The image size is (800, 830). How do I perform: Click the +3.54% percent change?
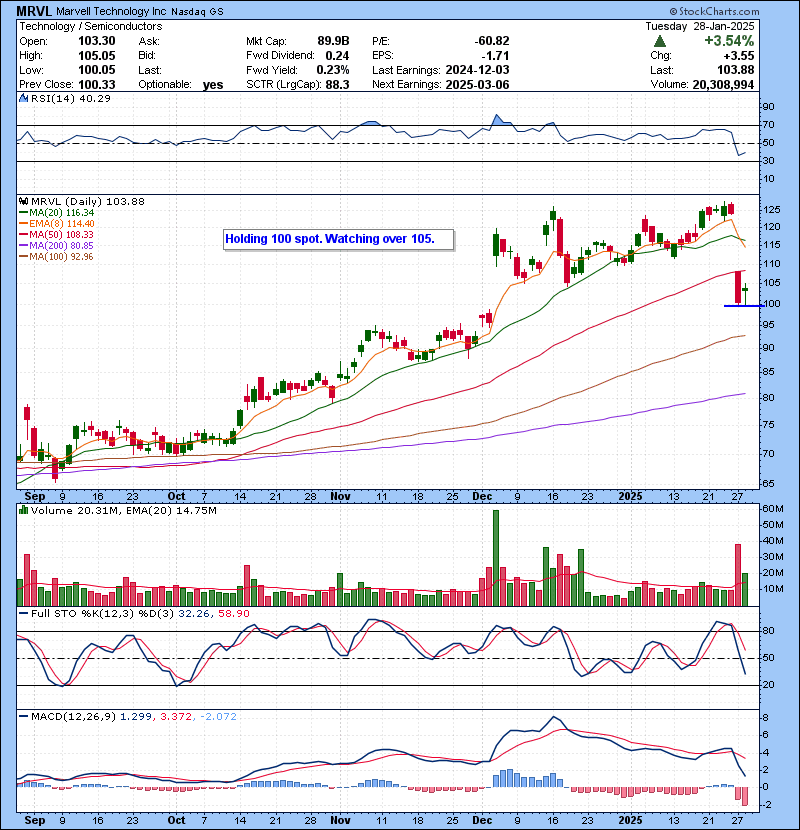(729, 41)
